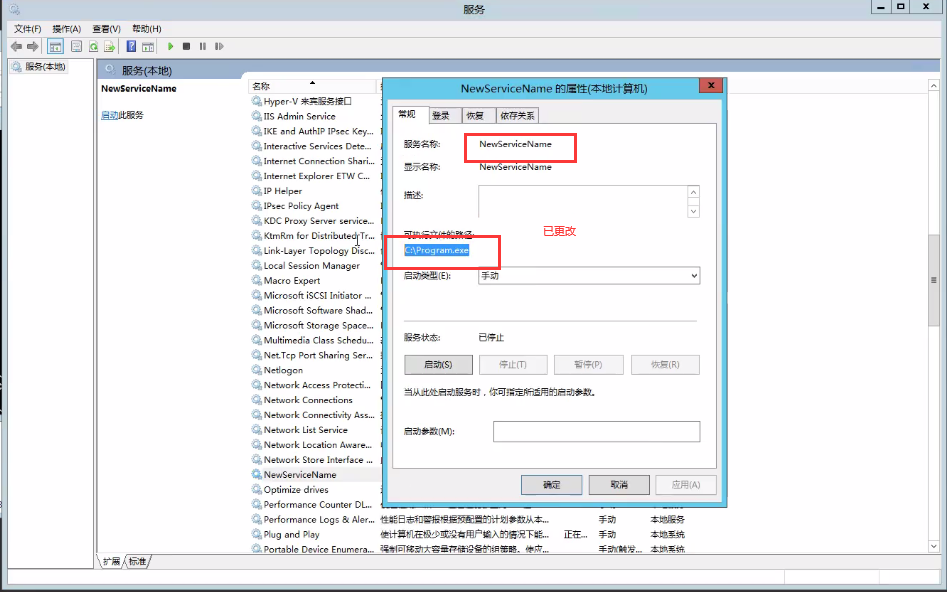The image size is (947, 592).
Task: Click the 启动 link for this service
Action: pos(109,115)
